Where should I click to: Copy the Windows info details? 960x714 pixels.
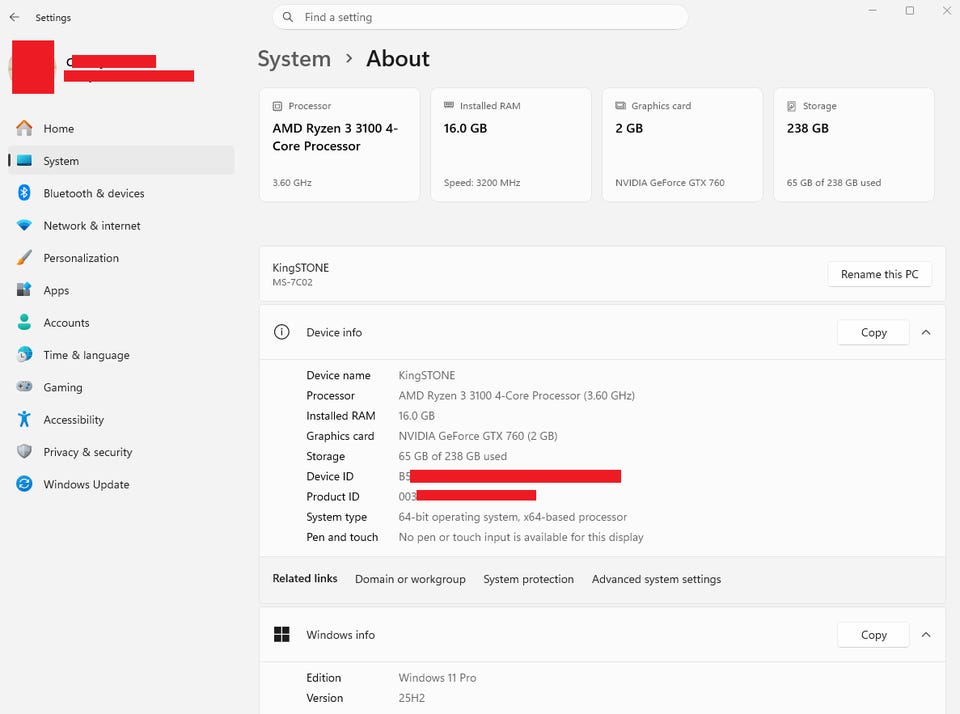[873, 634]
